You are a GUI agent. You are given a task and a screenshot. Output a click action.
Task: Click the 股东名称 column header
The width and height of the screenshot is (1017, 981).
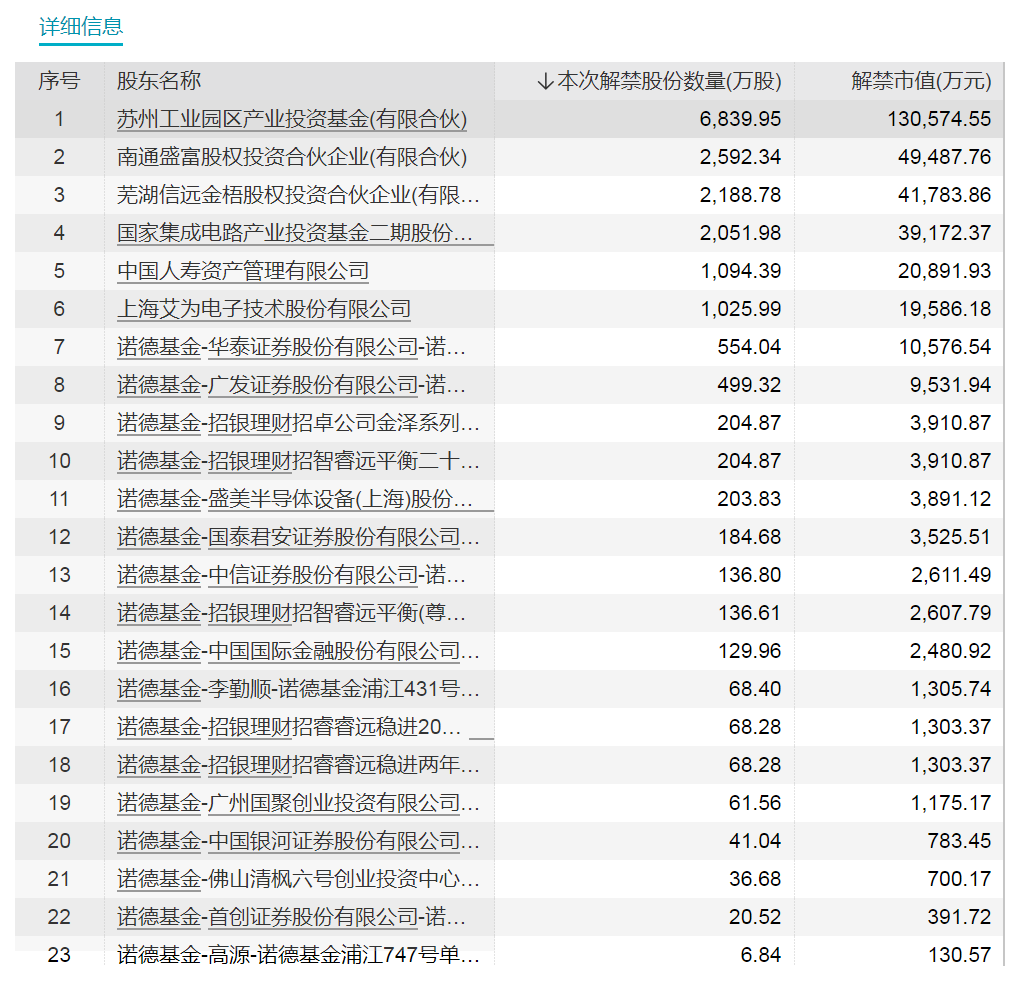coord(159,81)
